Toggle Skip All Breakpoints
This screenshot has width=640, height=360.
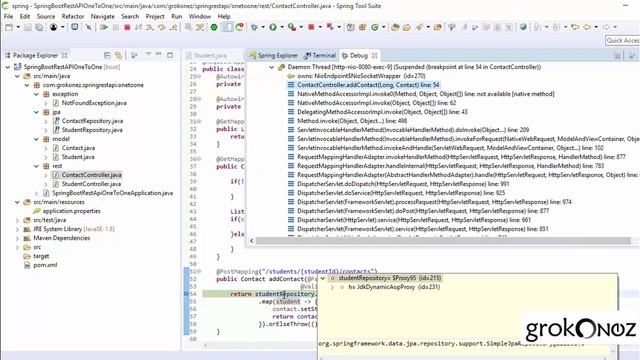(89, 27)
